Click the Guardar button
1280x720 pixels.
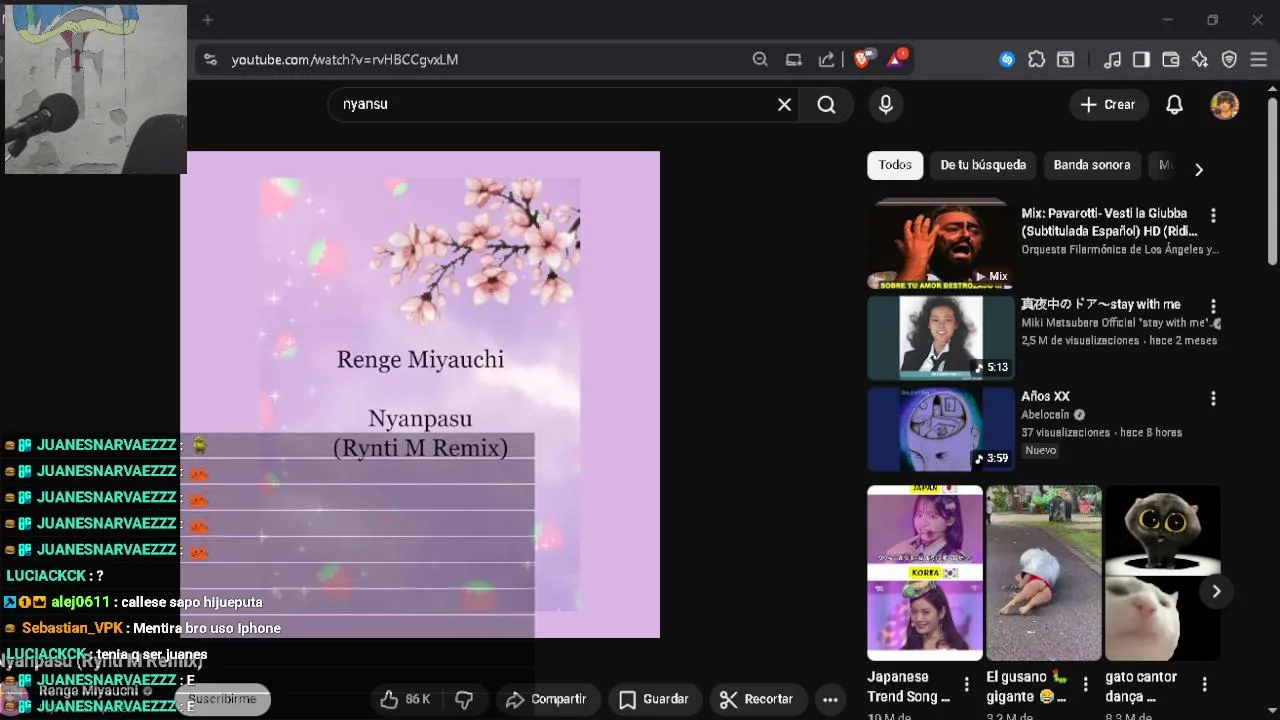coord(654,700)
